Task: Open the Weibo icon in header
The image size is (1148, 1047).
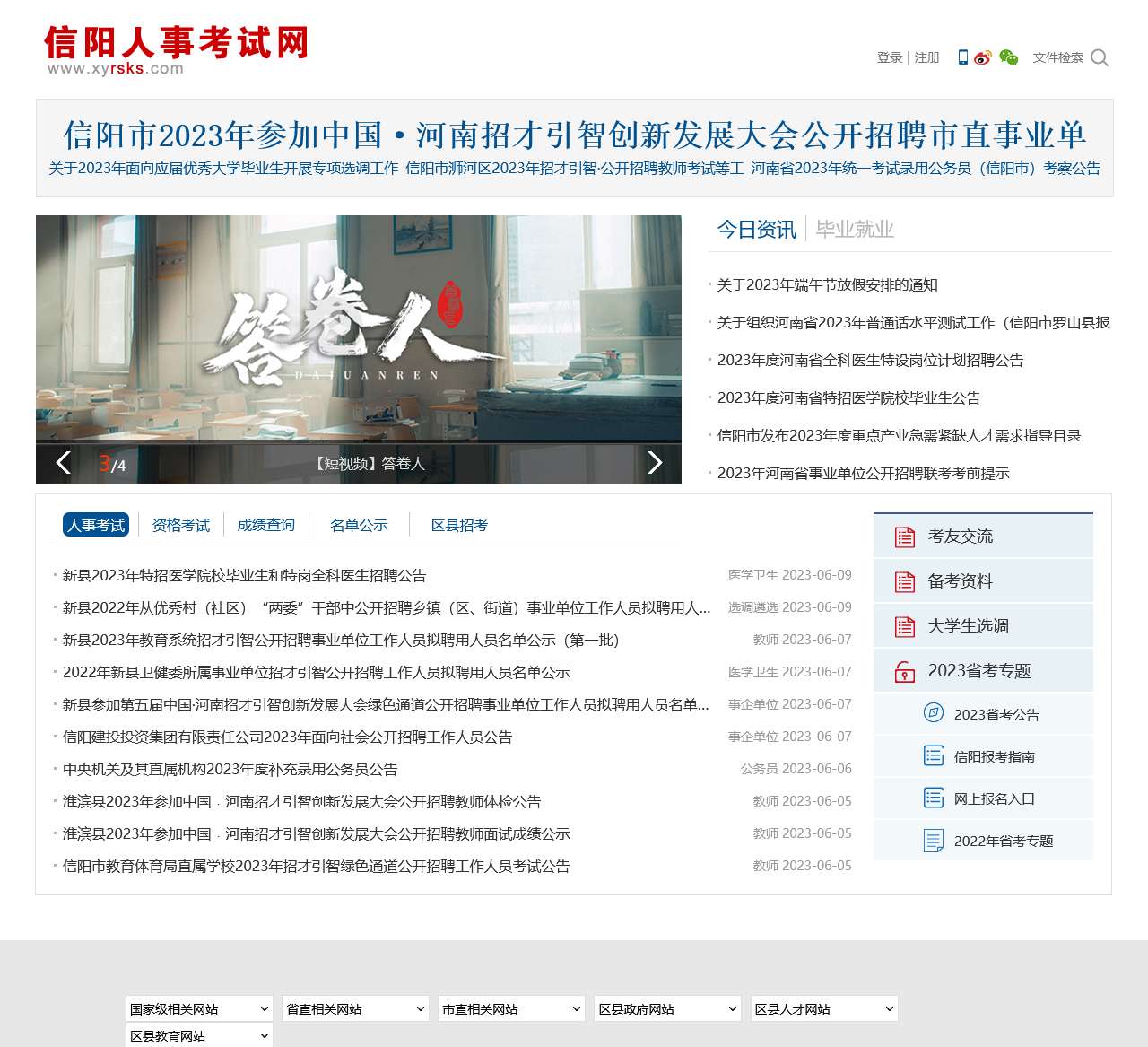Action: [x=982, y=57]
